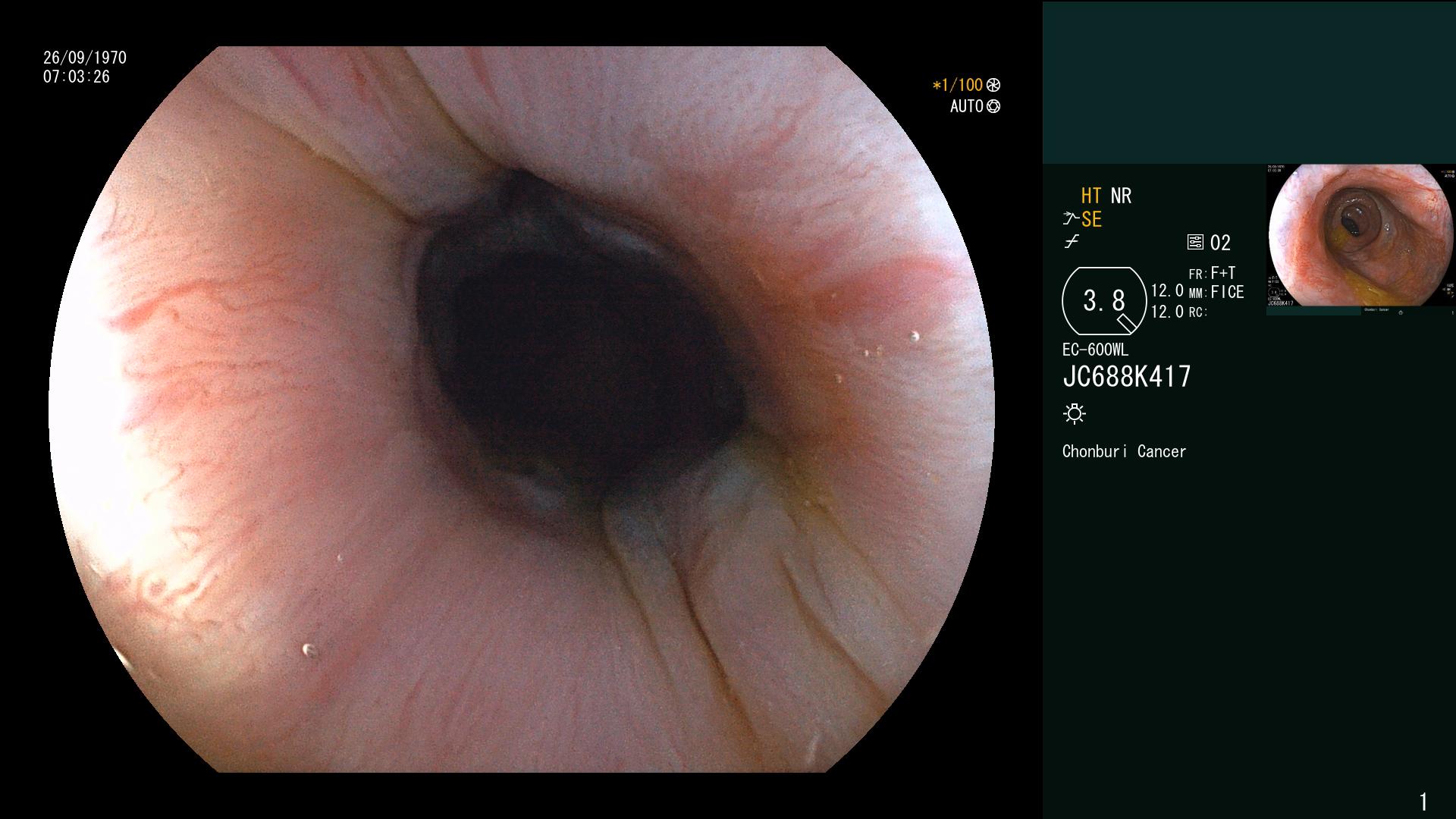
Task: Click the scope model EC-600WL
Action: click(x=1095, y=350)
